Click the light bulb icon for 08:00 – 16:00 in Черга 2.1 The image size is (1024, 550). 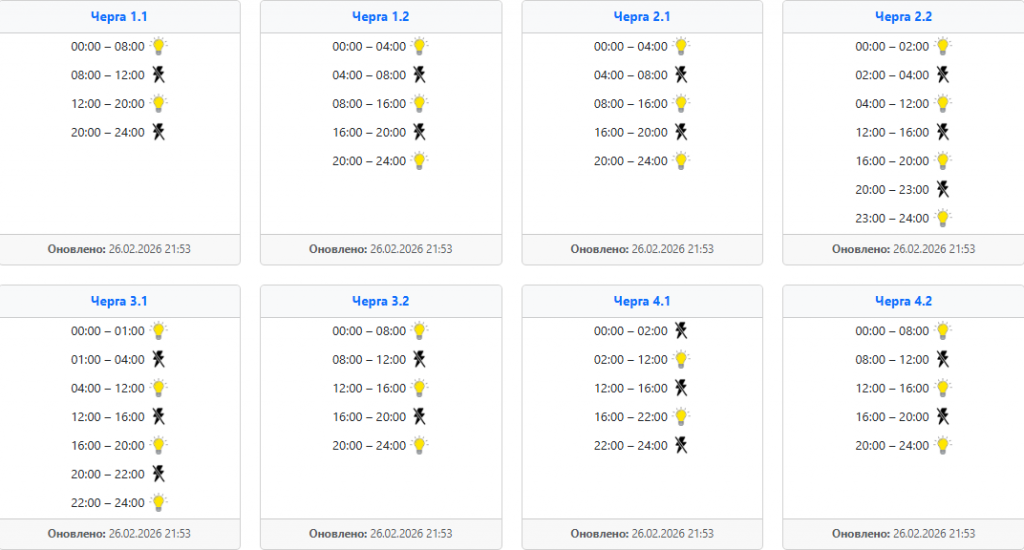tap(681, 103)
